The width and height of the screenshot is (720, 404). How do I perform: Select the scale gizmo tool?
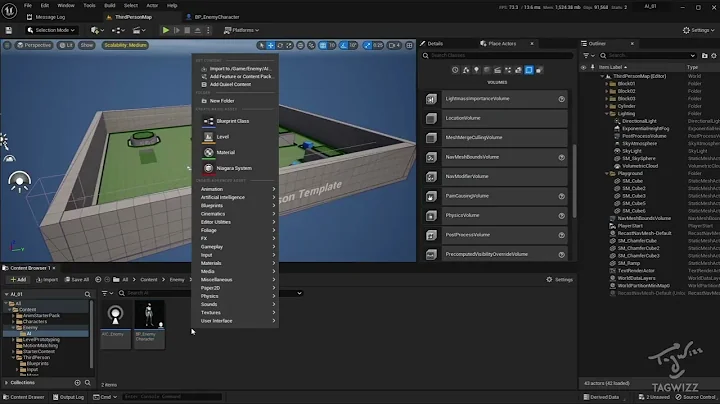(289, 45)
